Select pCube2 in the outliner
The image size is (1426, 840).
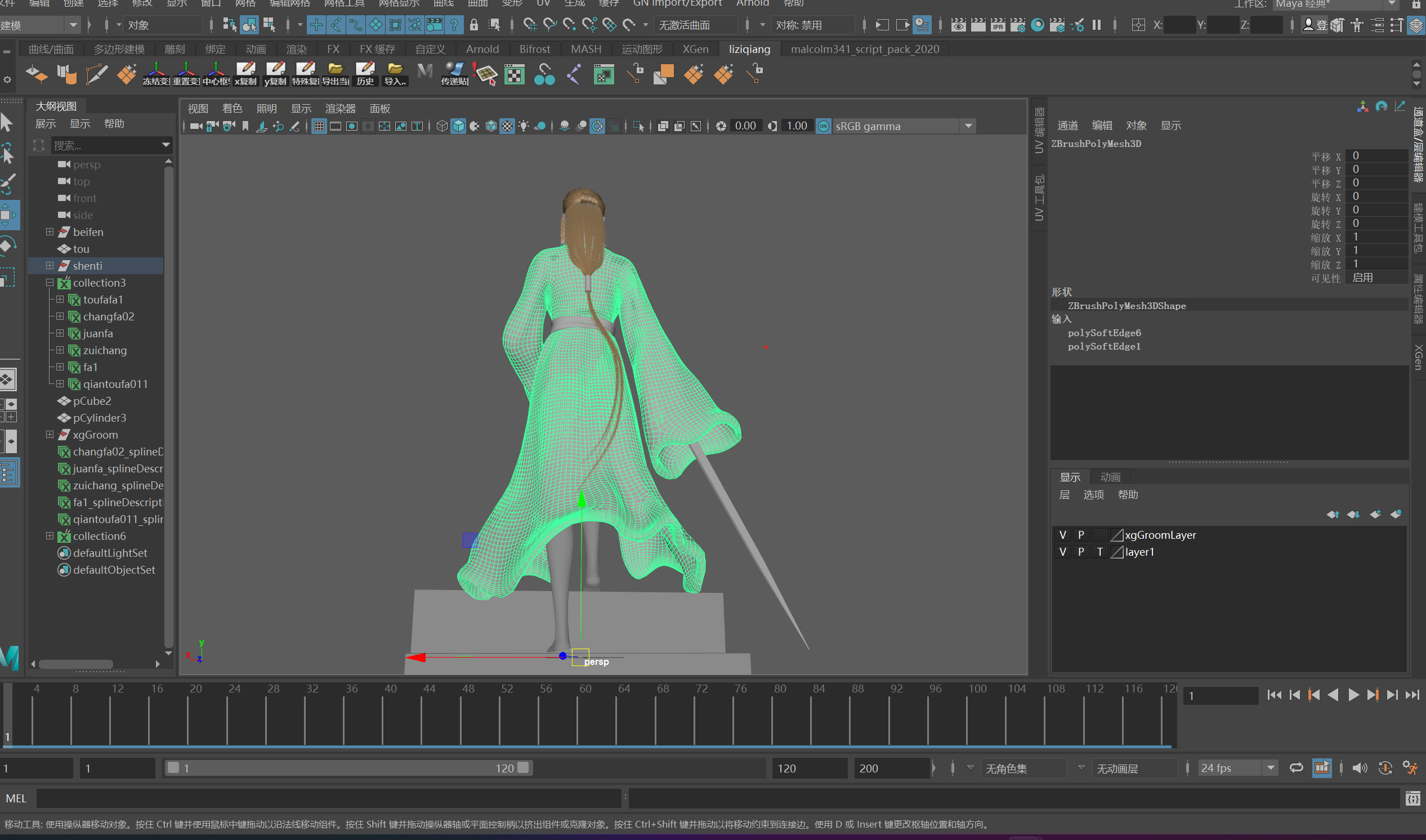tap(92, 401)
